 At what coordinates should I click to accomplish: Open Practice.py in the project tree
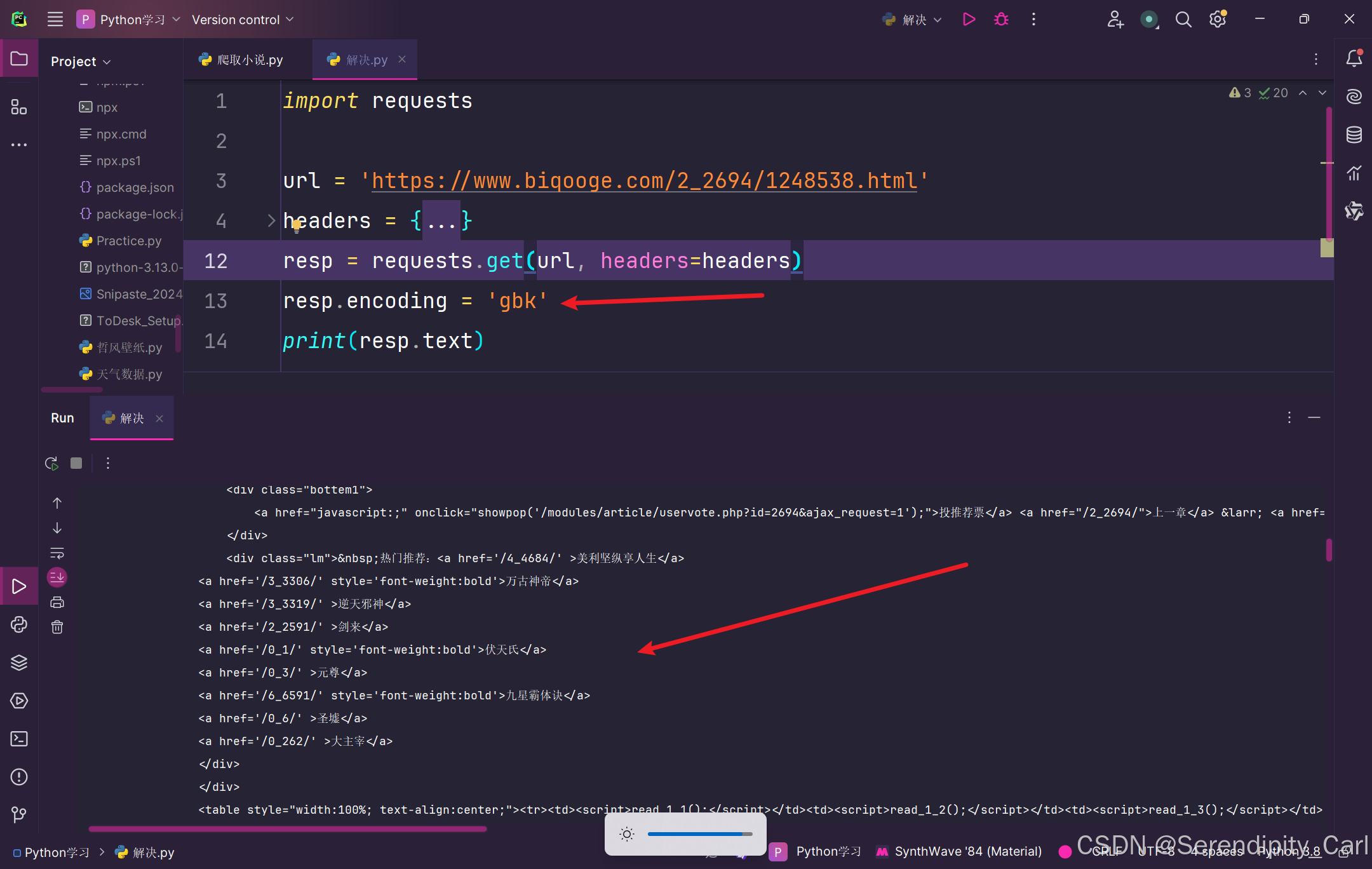128,241
